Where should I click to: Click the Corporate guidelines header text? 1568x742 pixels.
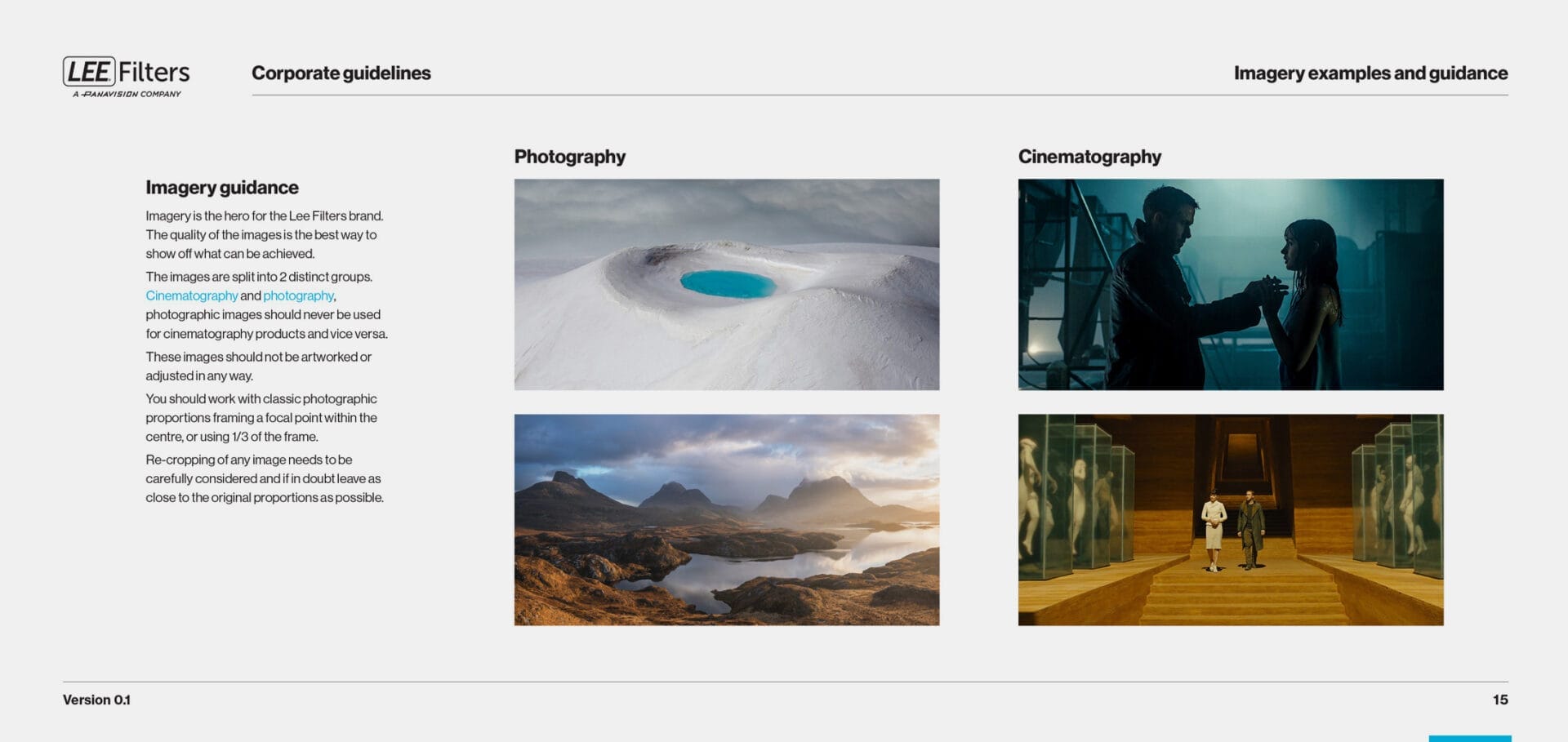[x=341, y=73]
